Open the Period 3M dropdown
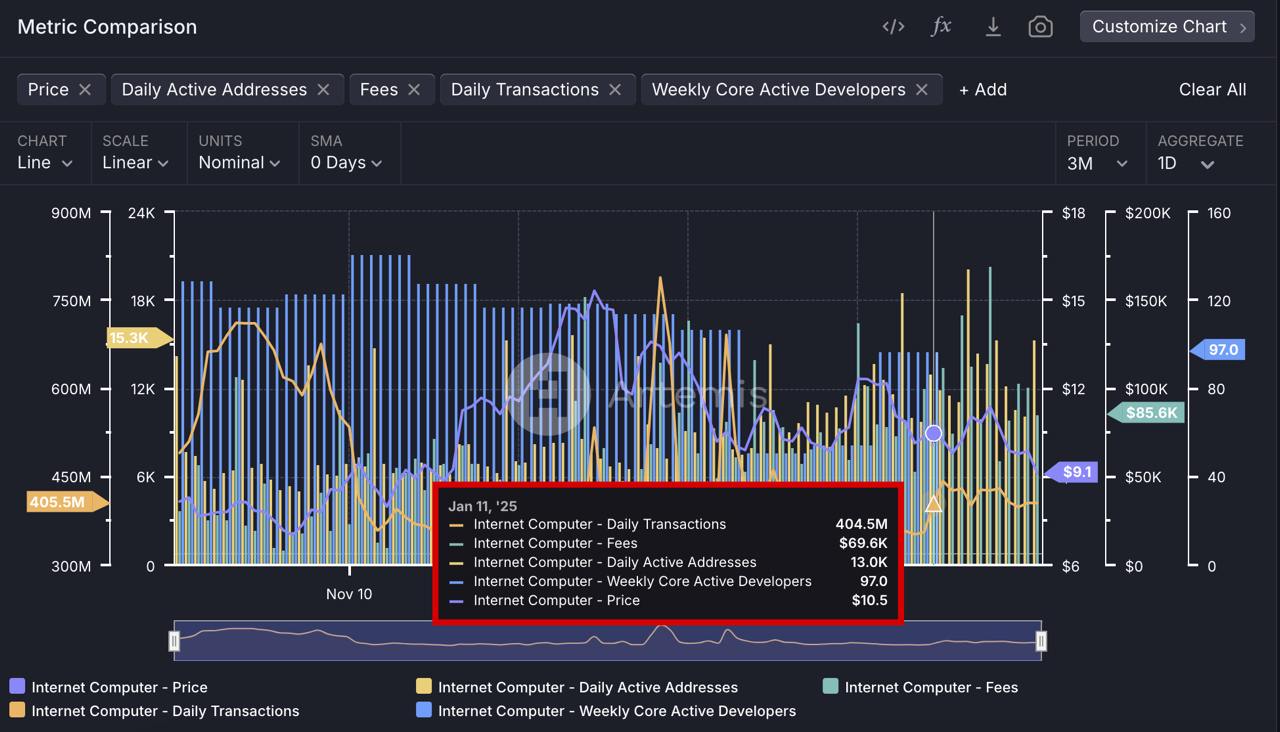 1097,163
